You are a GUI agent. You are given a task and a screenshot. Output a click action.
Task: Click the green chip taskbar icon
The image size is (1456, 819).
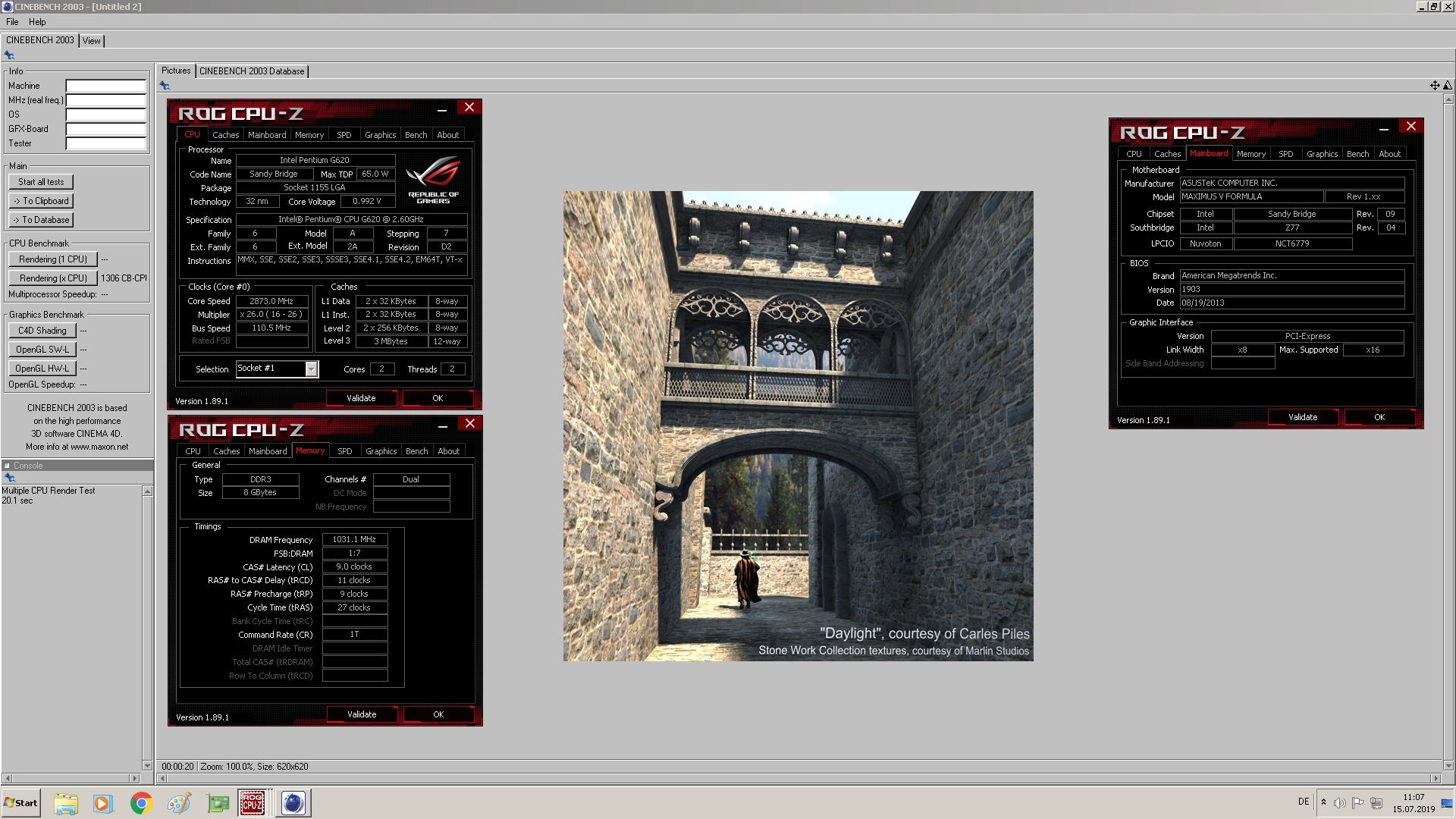(x=218, y=803)
